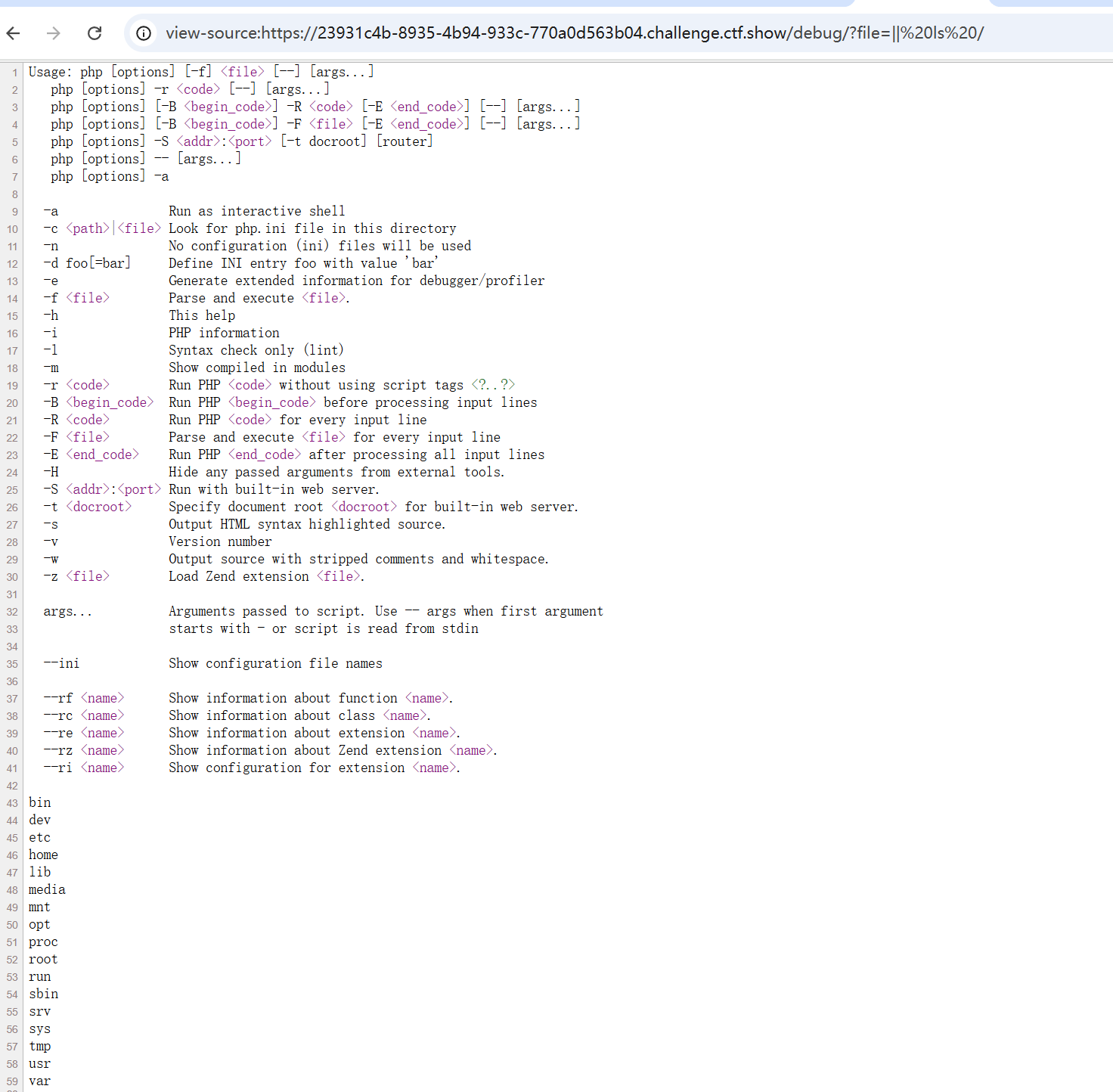Click the '-B <begin_code>' option on line 20
Screen dimensions: 1113x1092
[99, 402]
